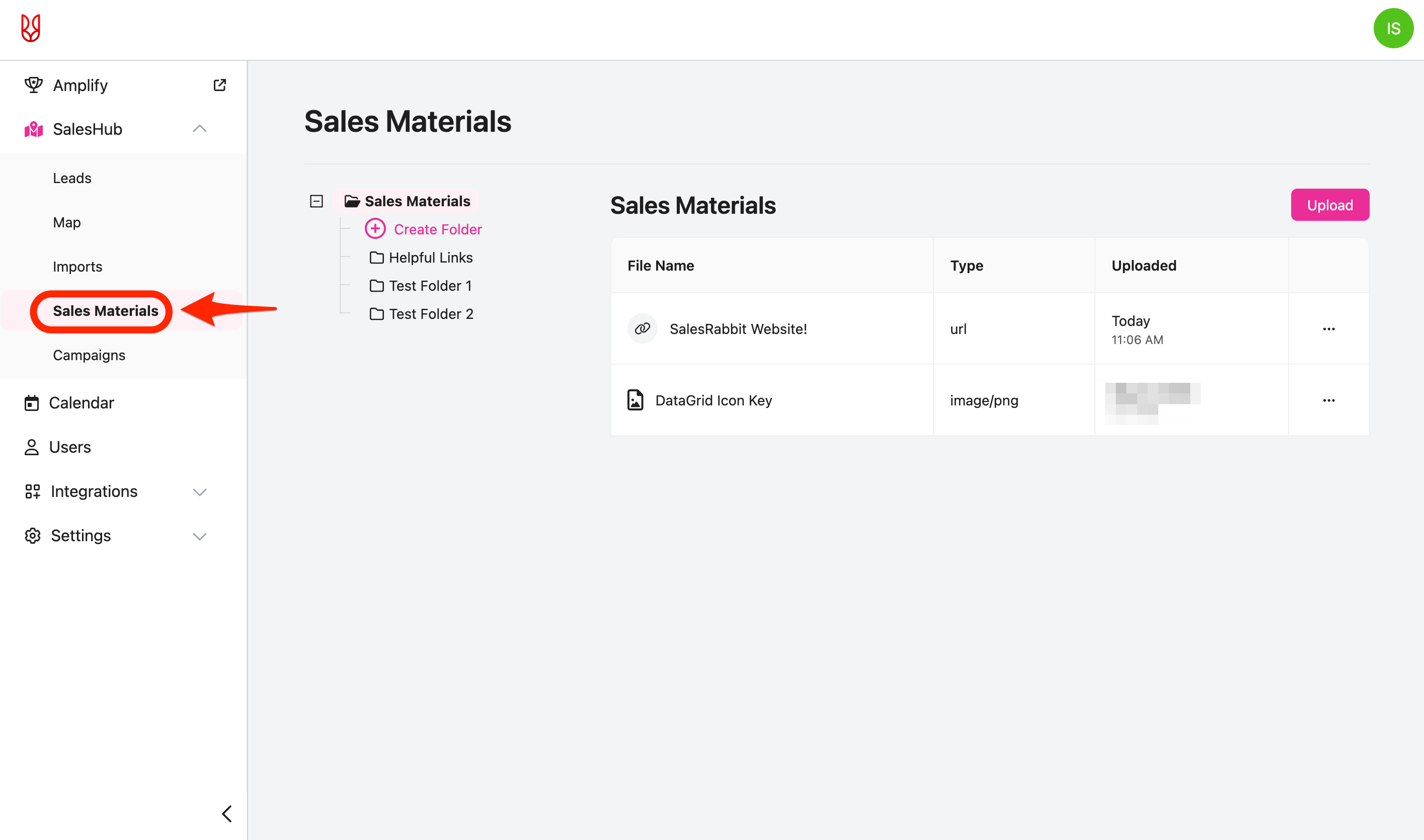Click the Create Folder link
The height and width of the screenshot is (840, 1424).
[437, 229]
